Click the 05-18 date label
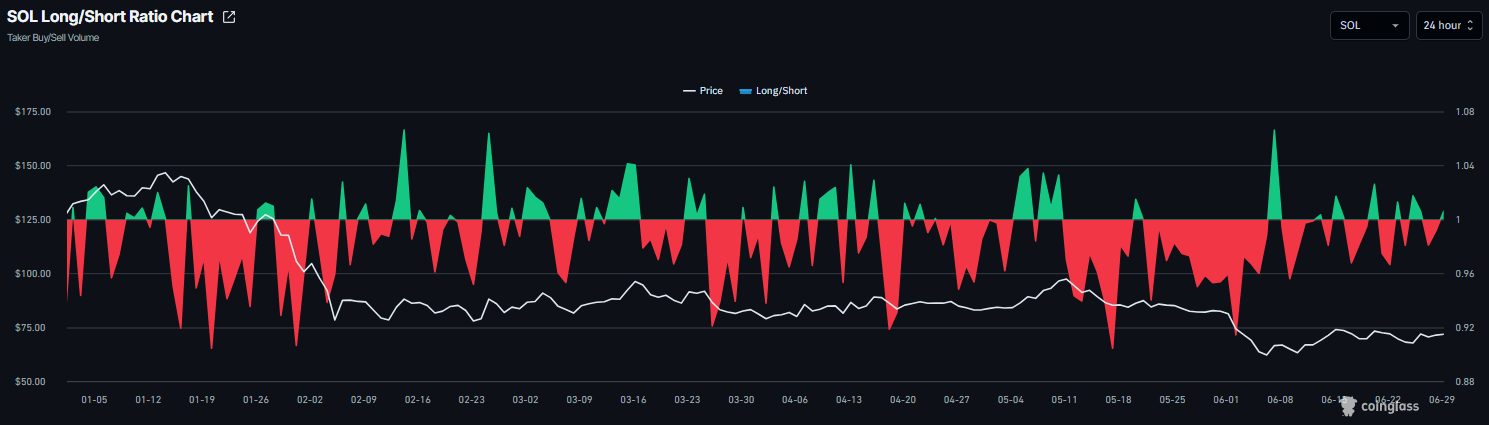Screen dimensions: 1489x425 (x=1118, y=399)
